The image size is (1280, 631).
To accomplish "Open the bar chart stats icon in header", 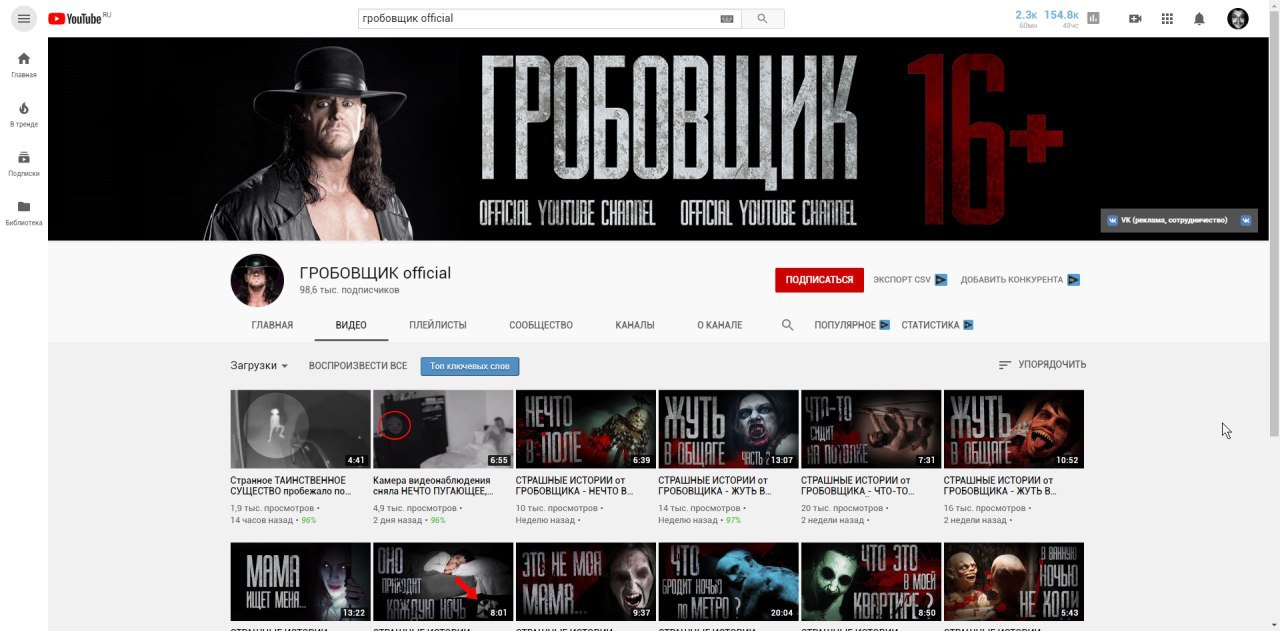I will point(1093,18).
